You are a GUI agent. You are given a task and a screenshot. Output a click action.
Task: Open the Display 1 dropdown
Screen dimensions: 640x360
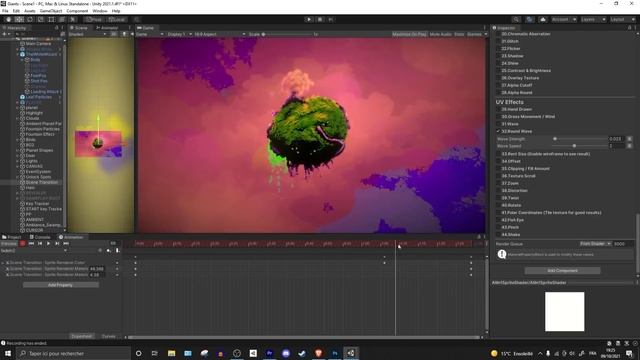pyautogui.click(x=179, y=34)
